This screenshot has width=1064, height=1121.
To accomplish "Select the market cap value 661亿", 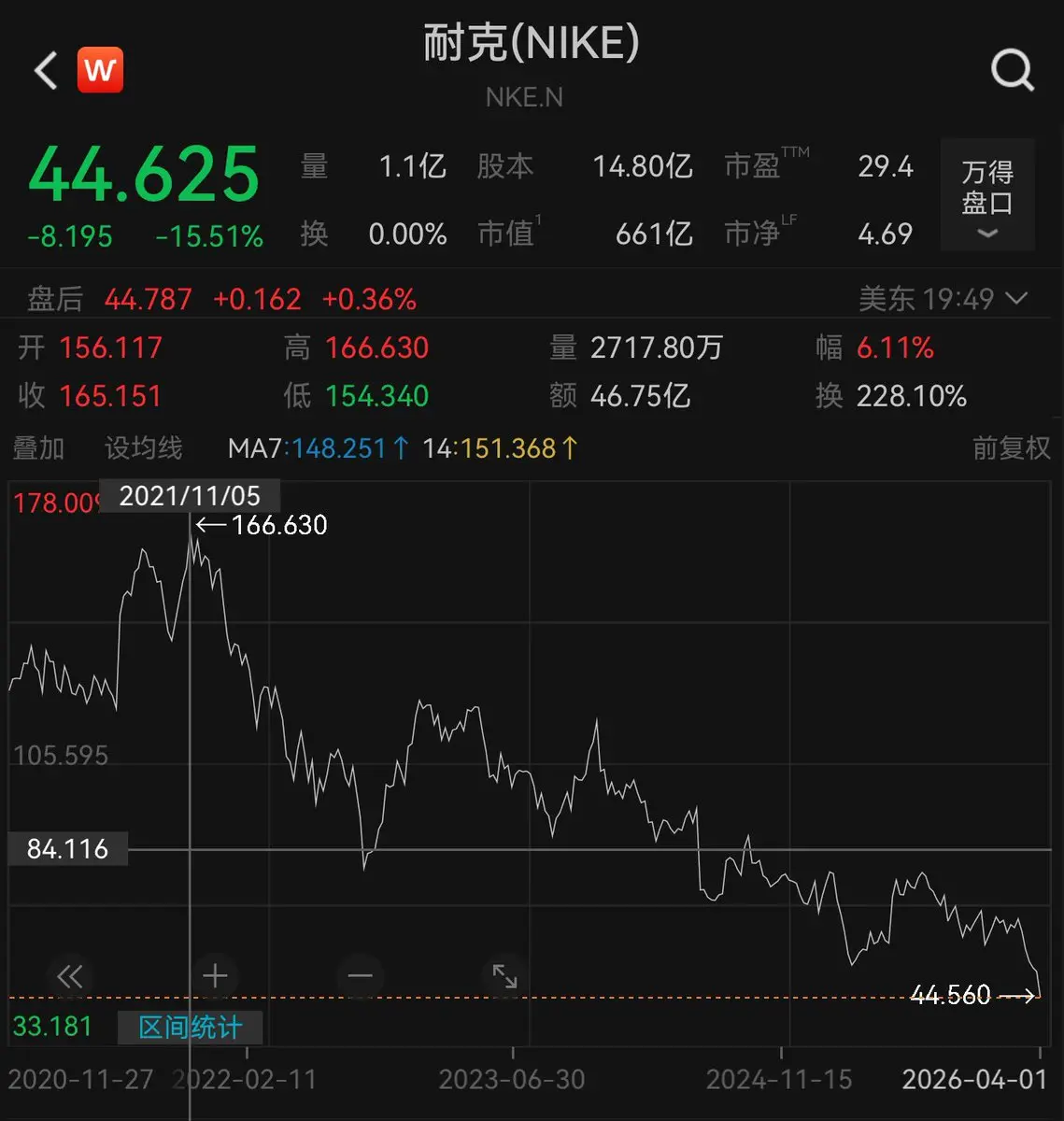I will pyautogui.click(x=654, y=234).
